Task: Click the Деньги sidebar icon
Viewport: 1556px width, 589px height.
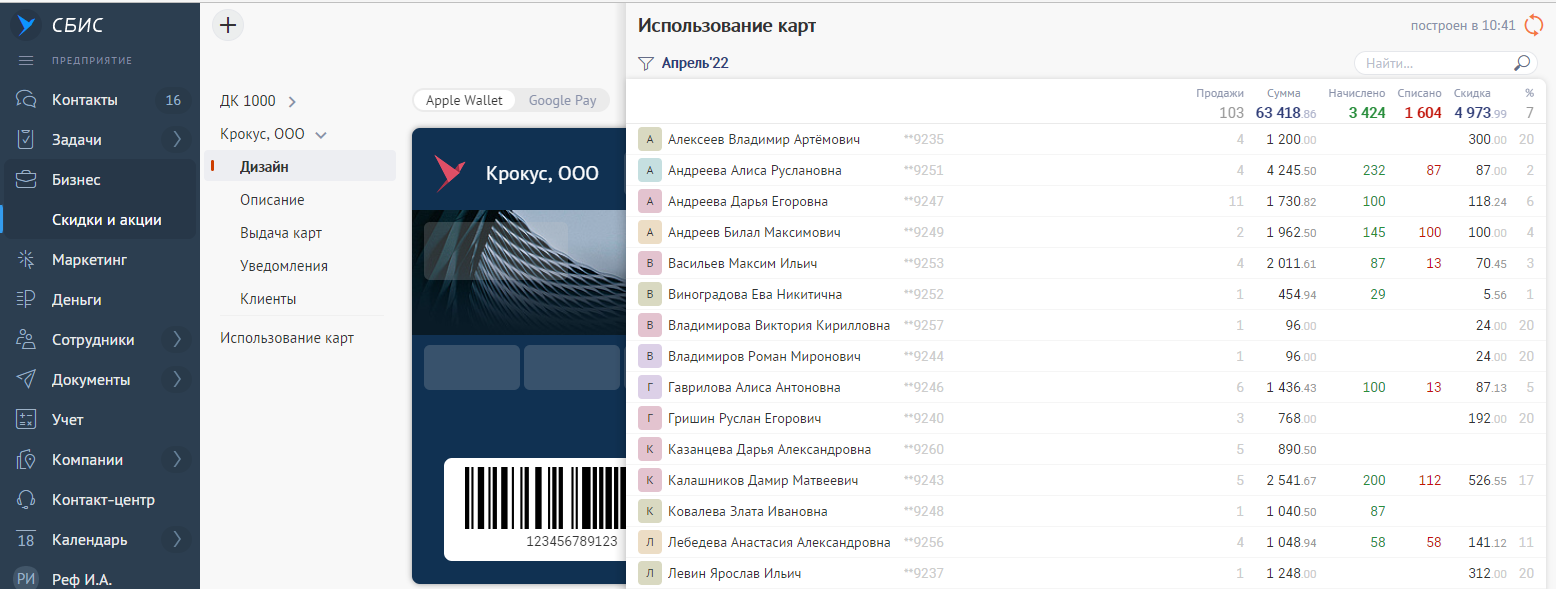Action: coord(26,300)
